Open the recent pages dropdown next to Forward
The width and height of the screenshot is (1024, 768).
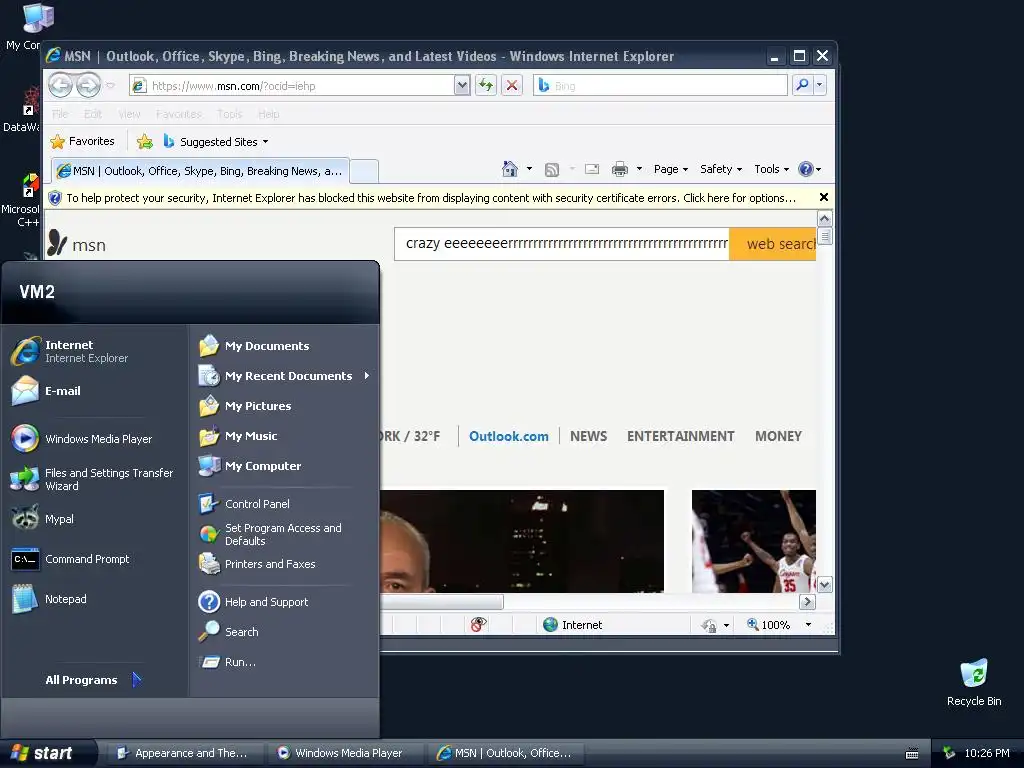point(110,86)
